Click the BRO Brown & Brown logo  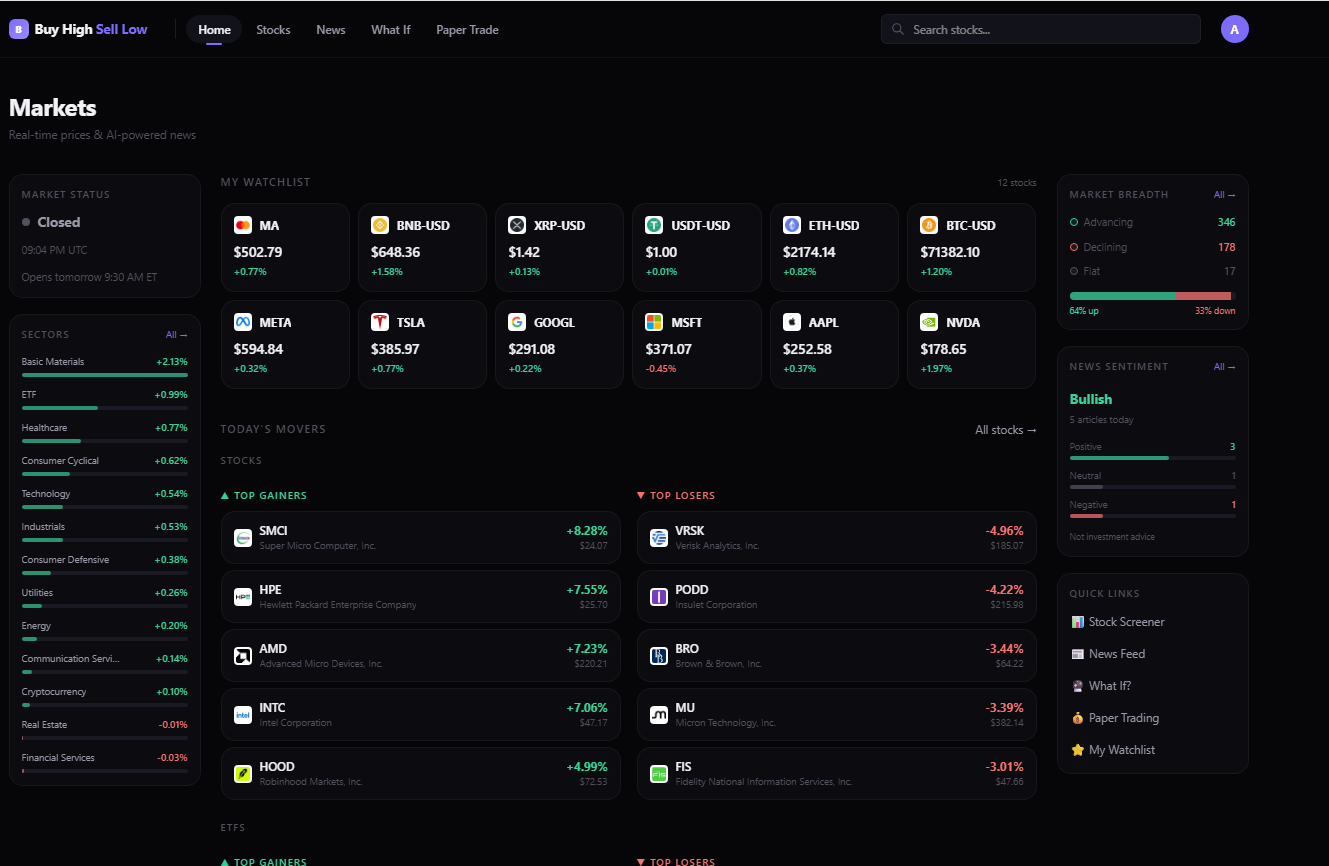(659, 656)
